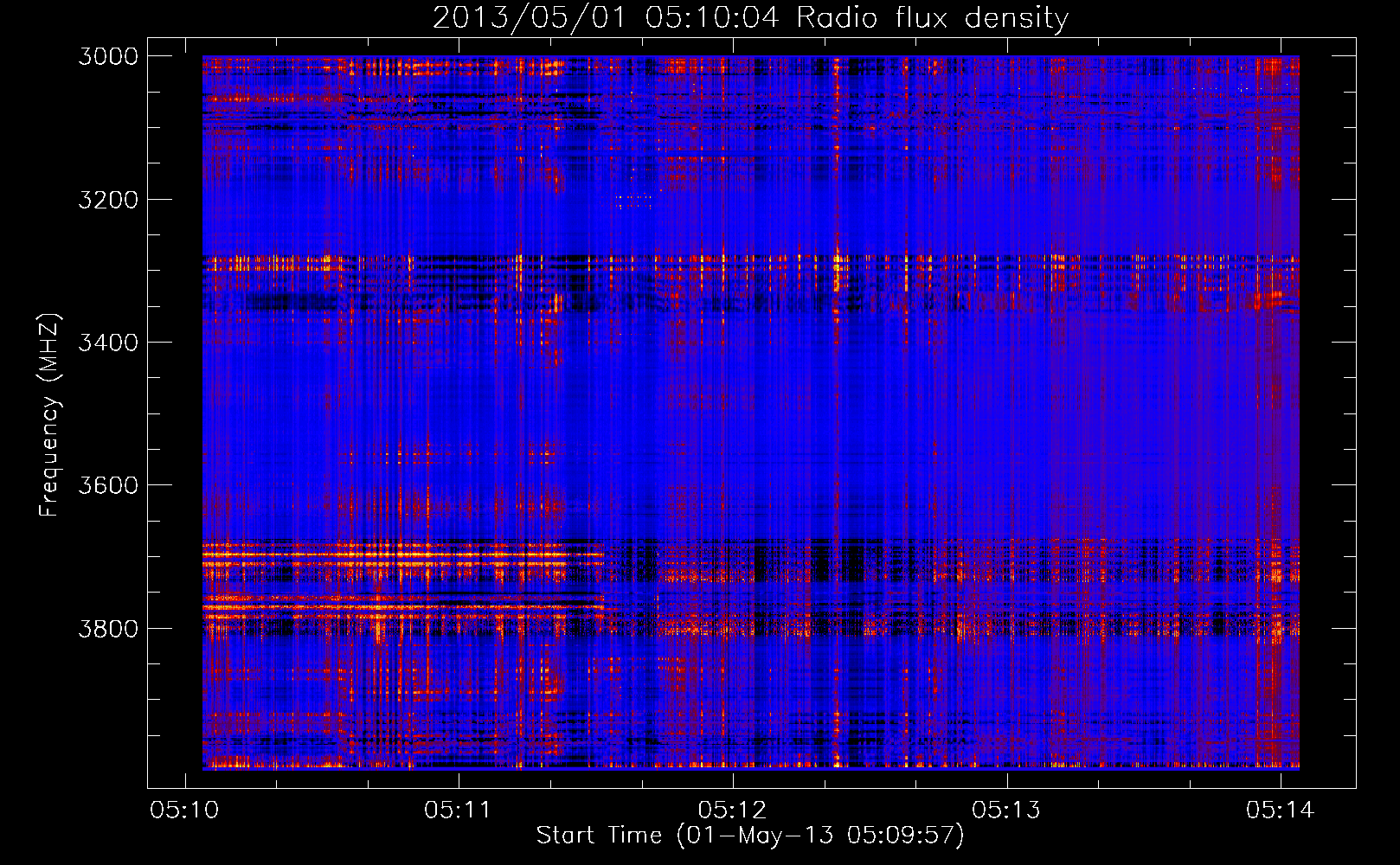The height and width of the screenshot is (865, 1400).
Task: Click the 05:13 time tick label
Action: (x=1006, y=810)
